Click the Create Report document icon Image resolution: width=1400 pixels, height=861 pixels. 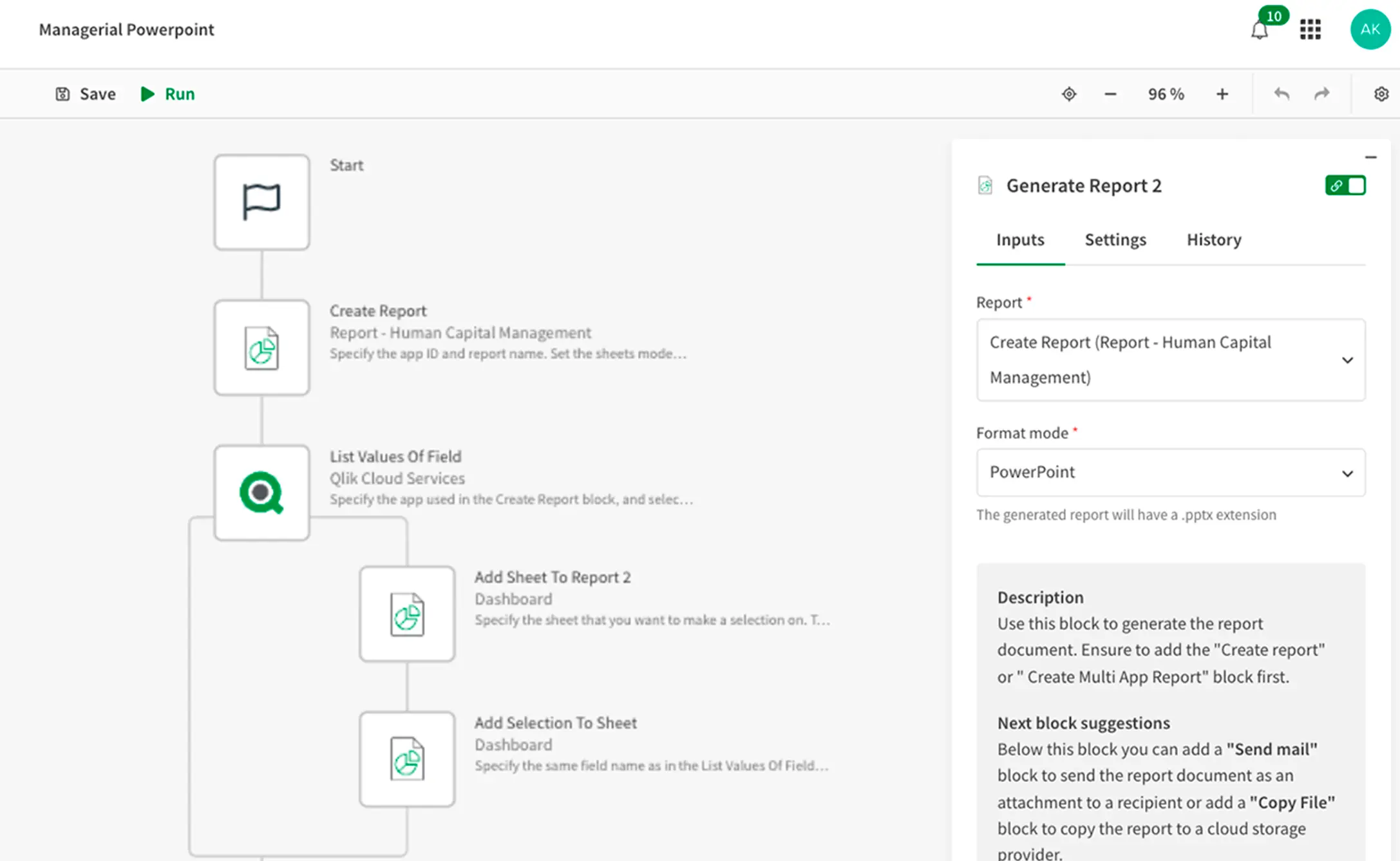[x=262, y=348]
